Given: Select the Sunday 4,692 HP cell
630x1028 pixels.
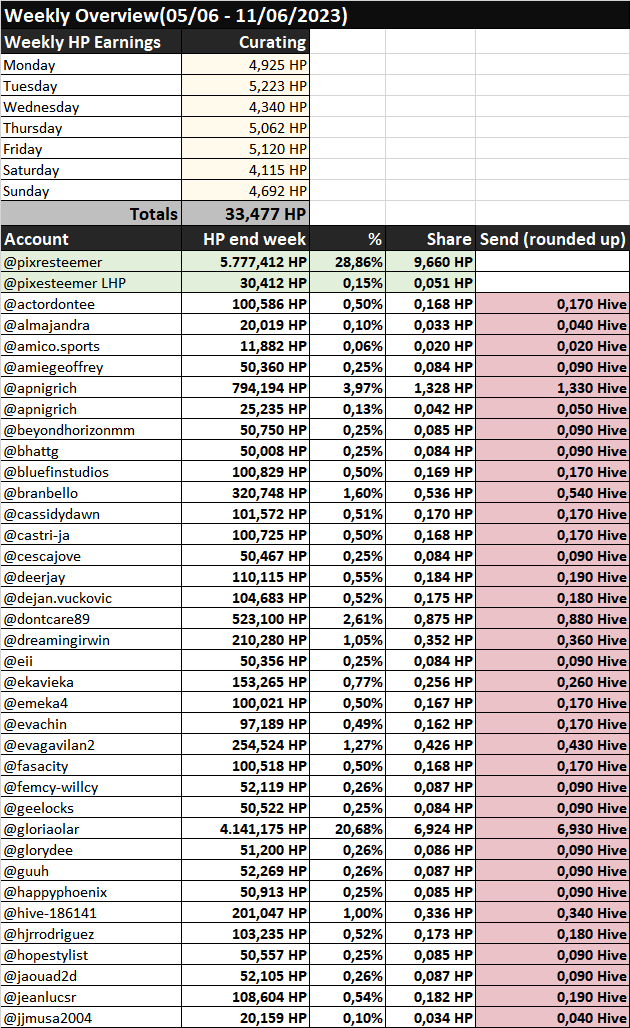Looking at the screenshot, I should 245,191.
